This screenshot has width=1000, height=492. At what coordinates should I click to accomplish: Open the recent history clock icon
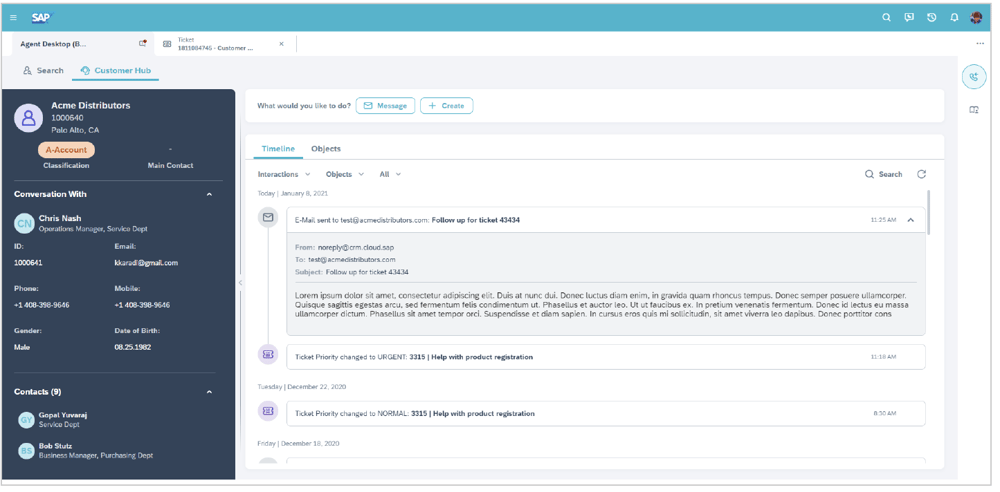pos(931,18)
